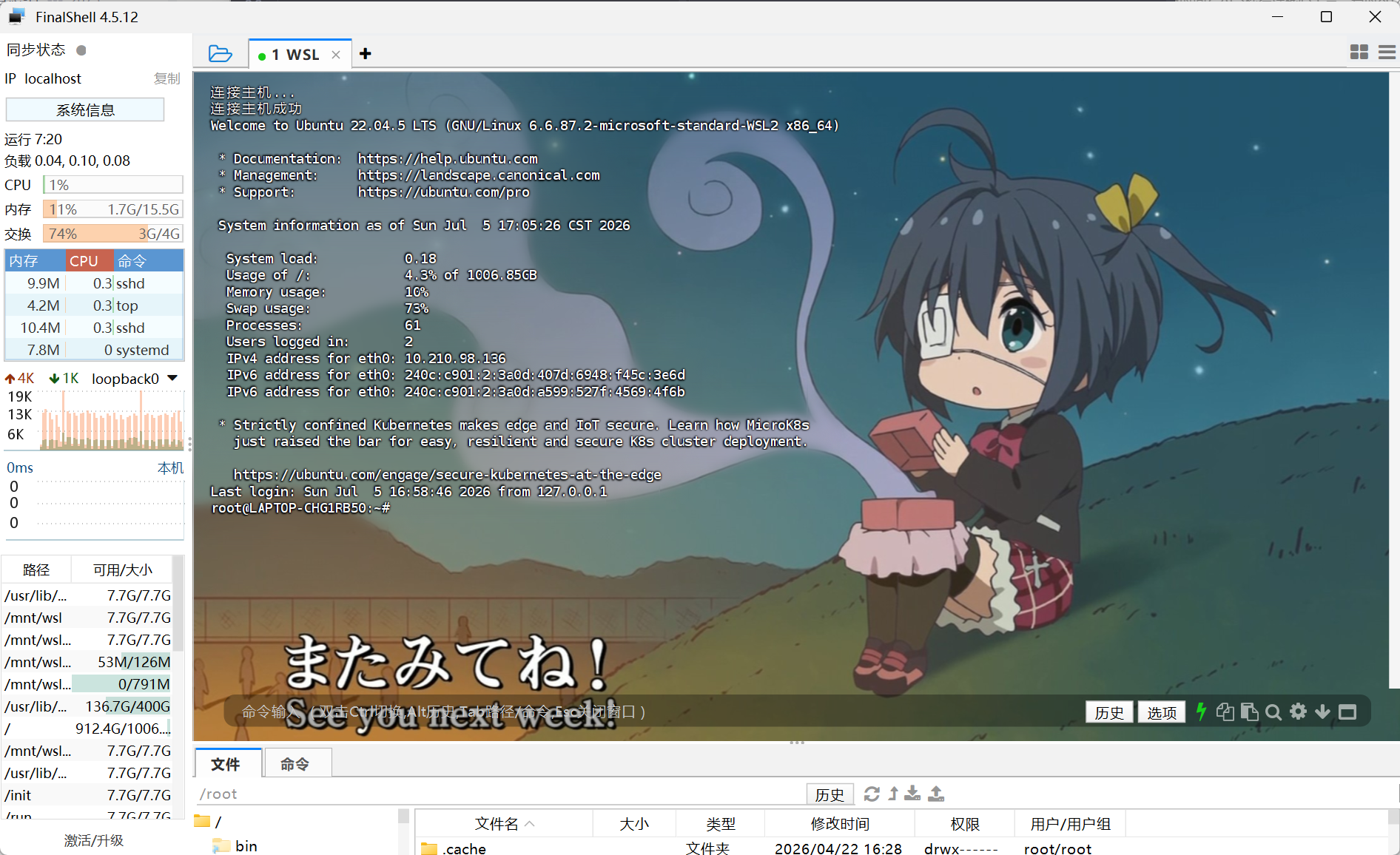
Task: Click the download file icon
Action: coord(913,794)
